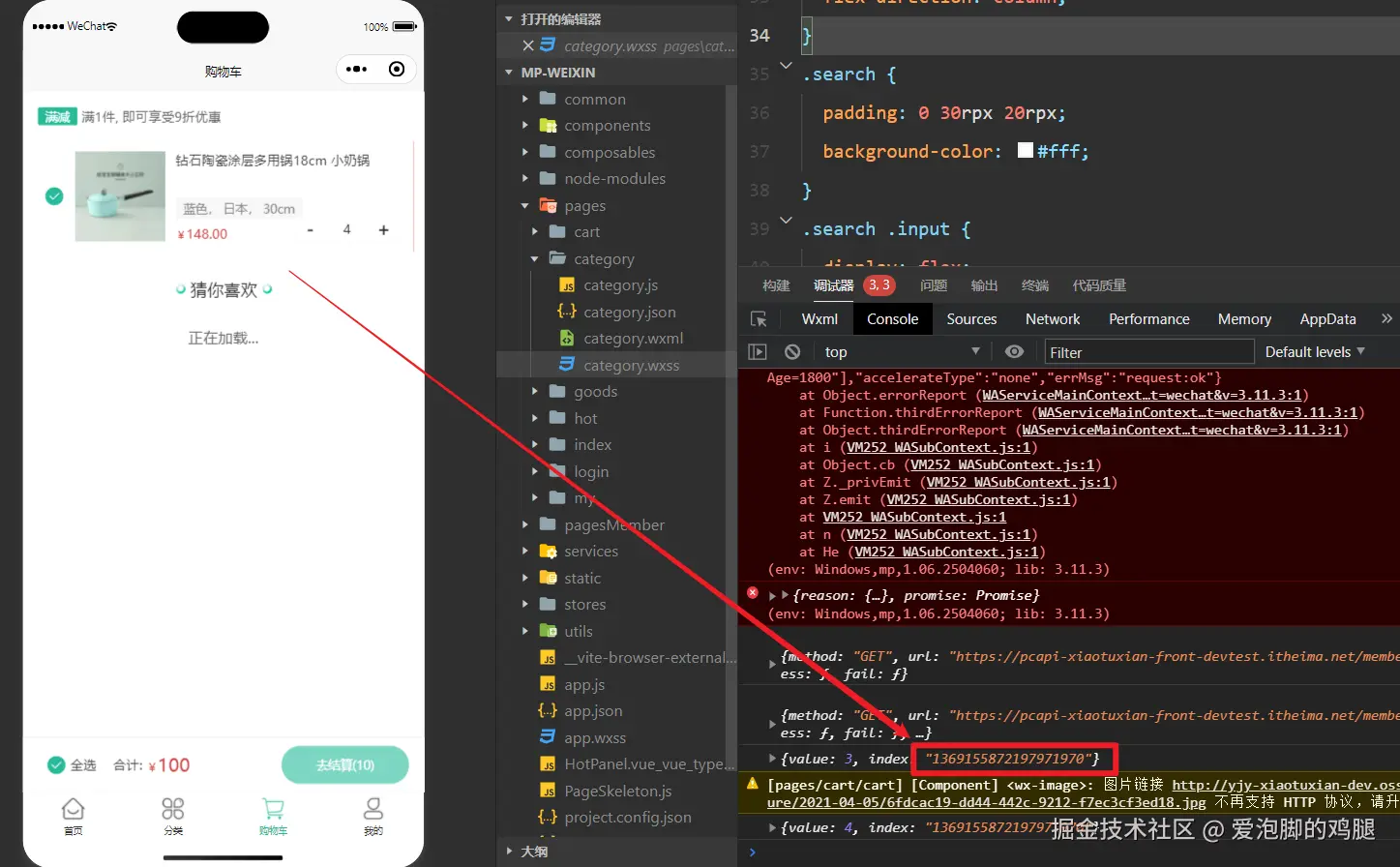
Task: Open the mini program menu dots
Action: tap(357, 70)
